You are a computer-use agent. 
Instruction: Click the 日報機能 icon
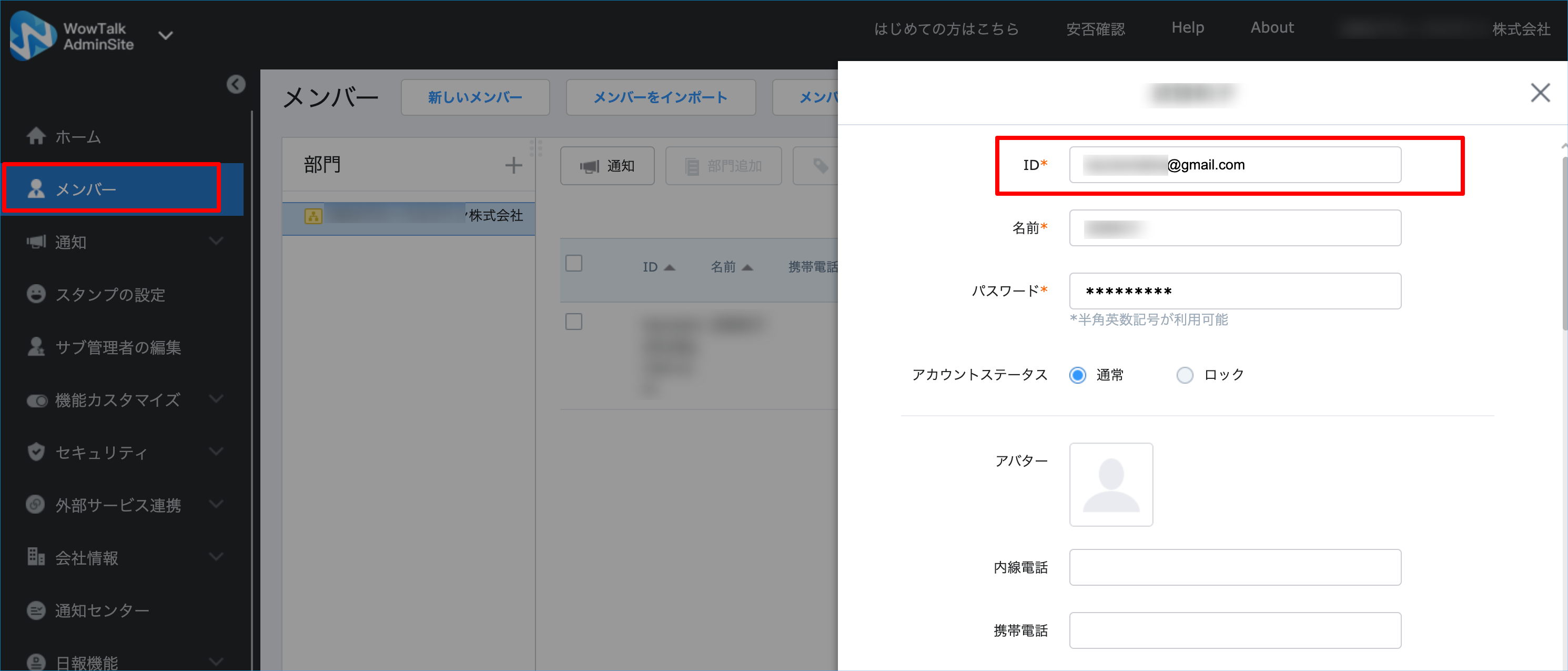click(x=36, y=662)
